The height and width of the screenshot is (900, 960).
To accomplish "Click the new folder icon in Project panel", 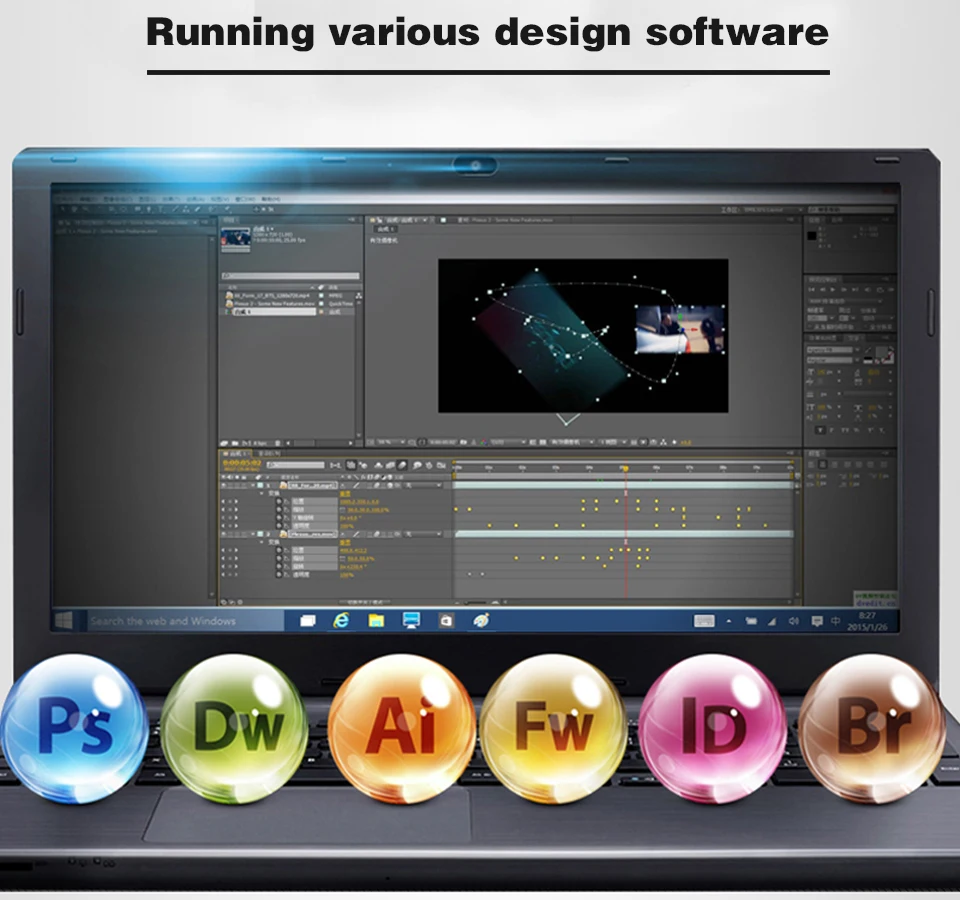I will [234, 443].
